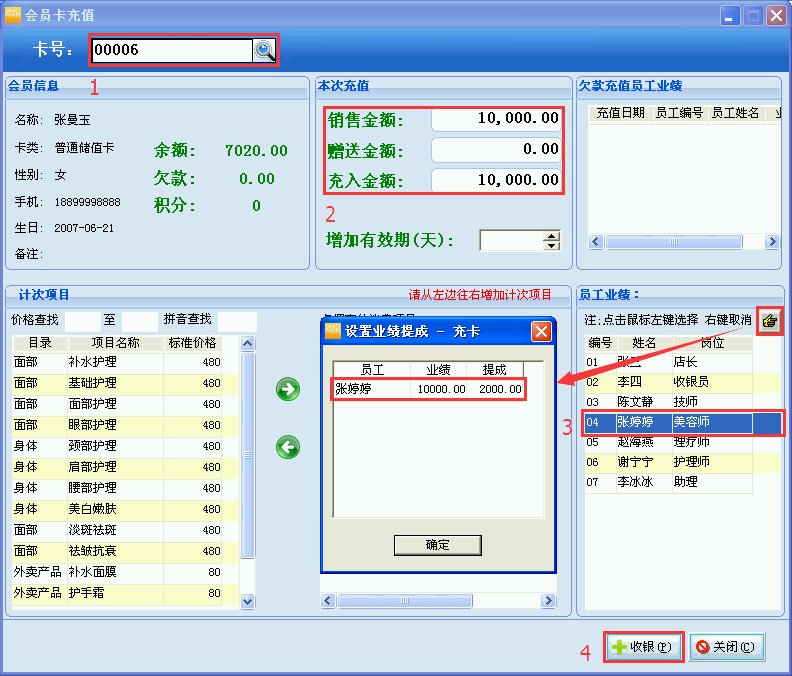
Task: Click the 目录 column header
Action: (x=40, y=343)
